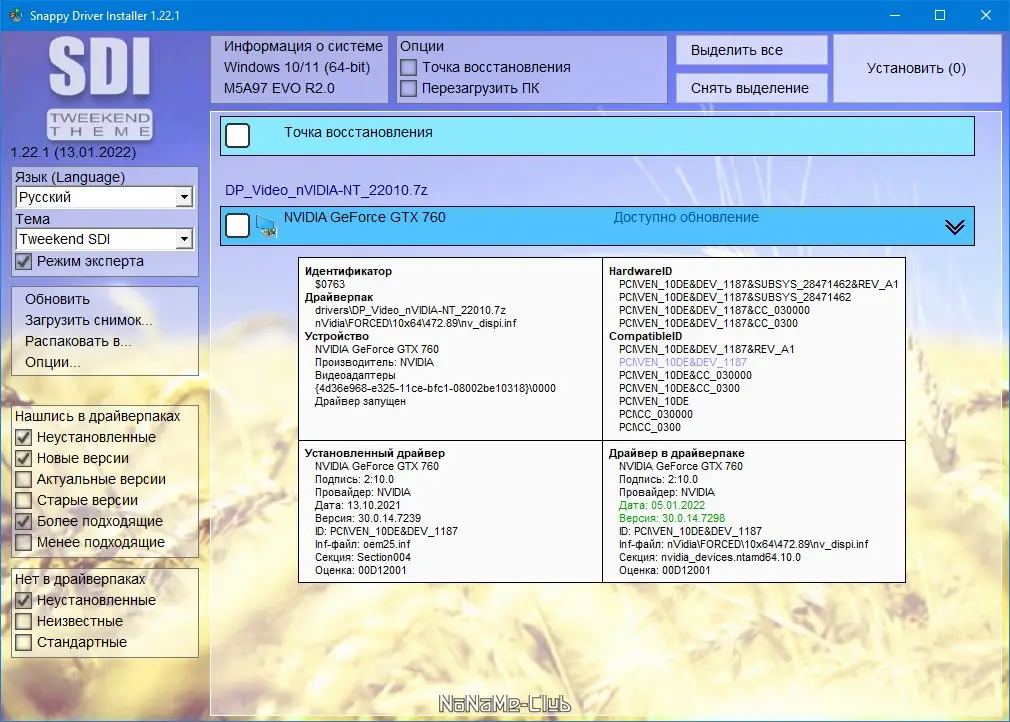1010x722 pixels.
Task: Maximize the Snappy Driver Installer window
Action: coord(940,15)
